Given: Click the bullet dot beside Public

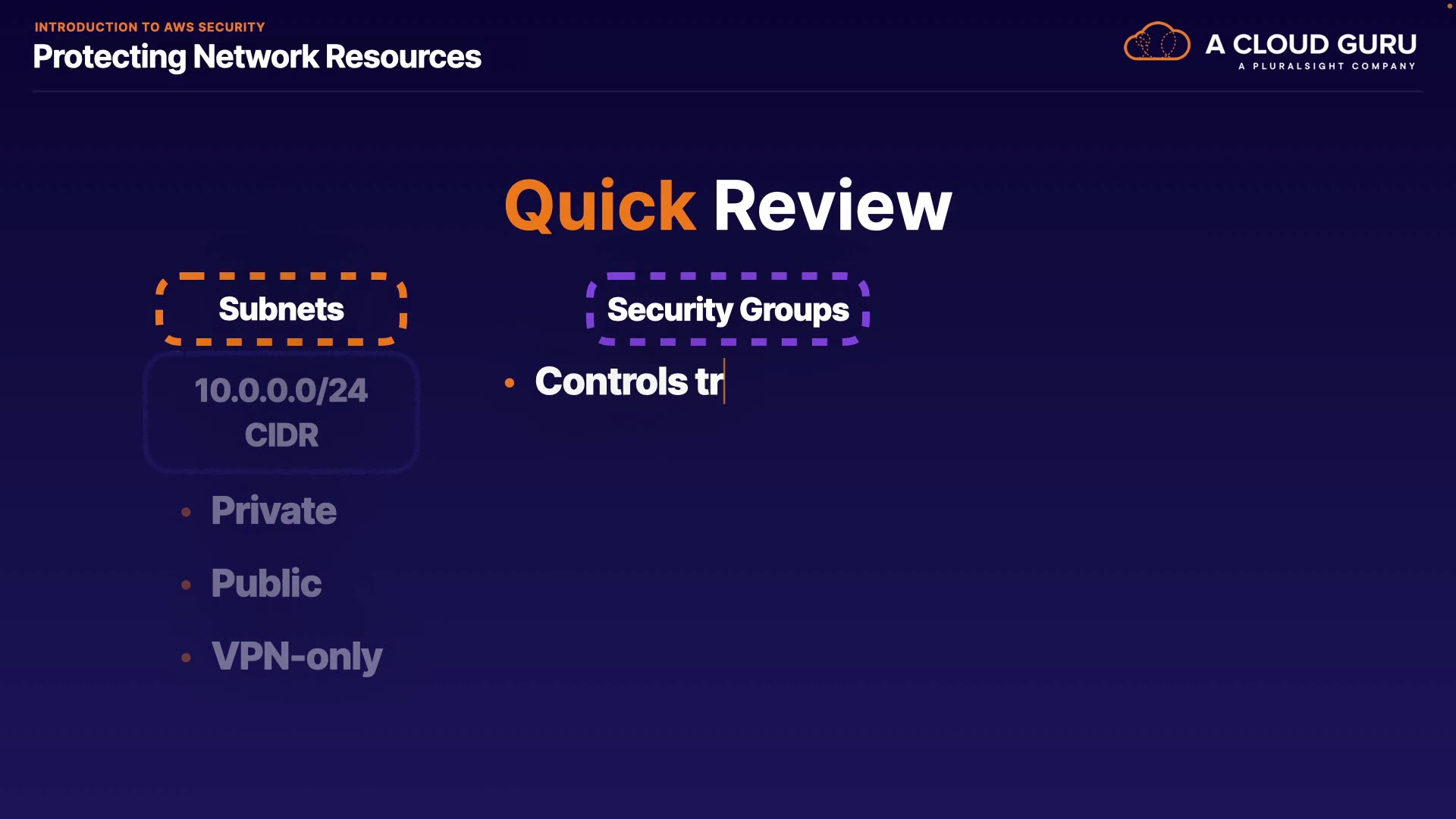Looking at the screenshot, I should click(187, 585).
